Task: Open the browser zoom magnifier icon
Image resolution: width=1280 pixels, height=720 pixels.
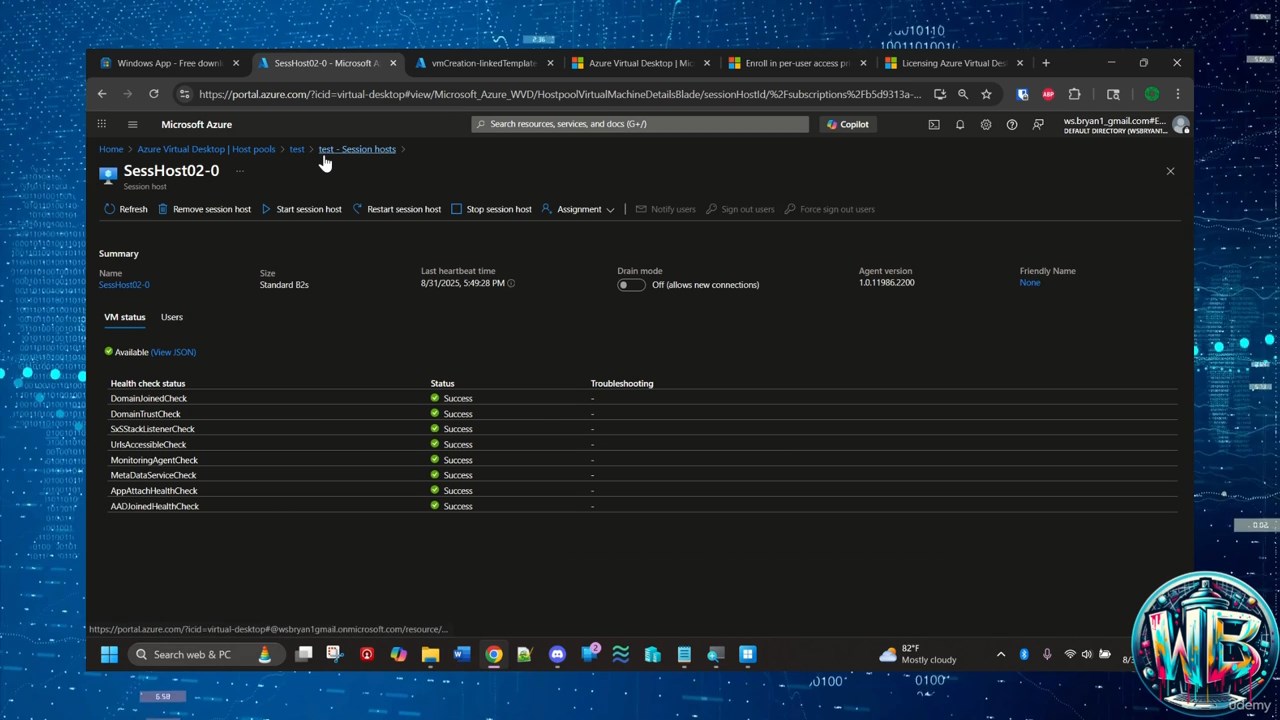Action: 962,94
